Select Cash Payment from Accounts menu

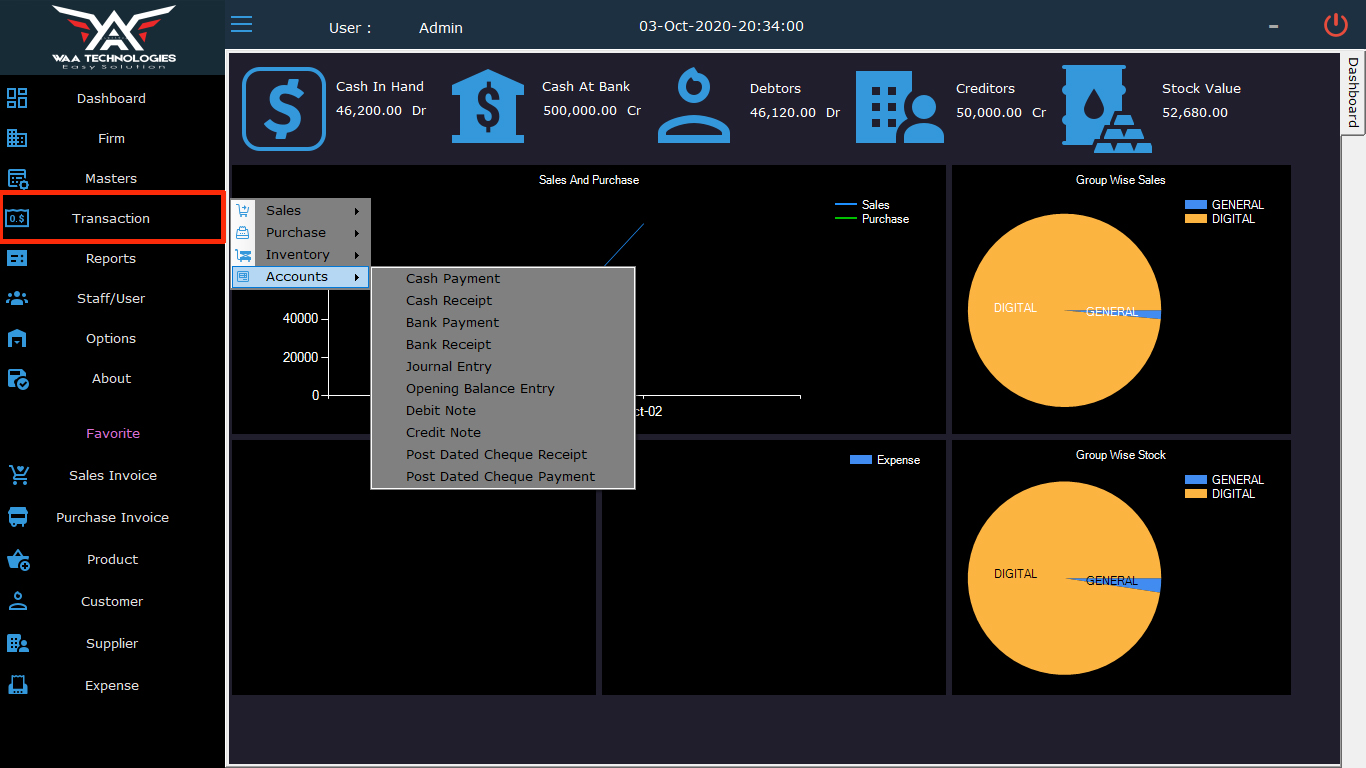(452, 278)
